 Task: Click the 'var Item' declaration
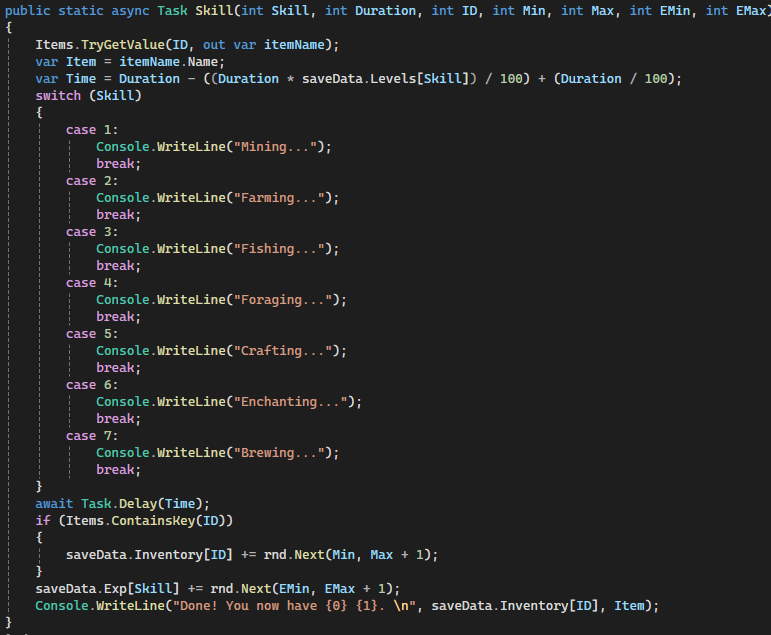point(65,62)
